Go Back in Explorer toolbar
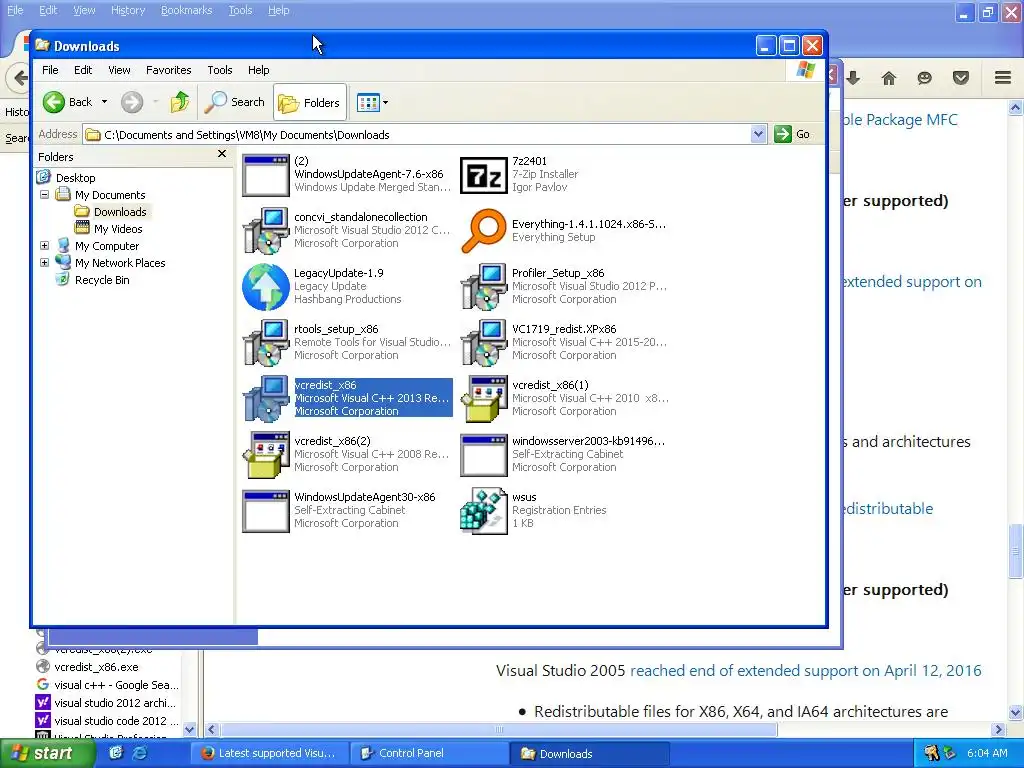The width and height of the screenshot is (1024, 768). point(68,102)
